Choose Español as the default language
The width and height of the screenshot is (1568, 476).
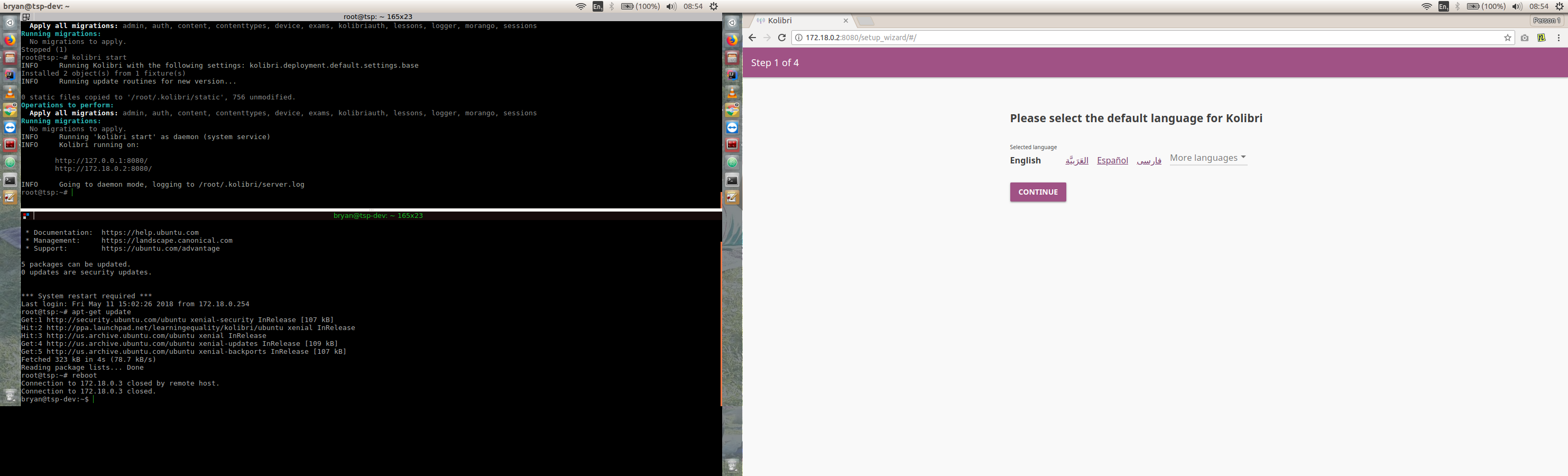tap(1112, 161)
